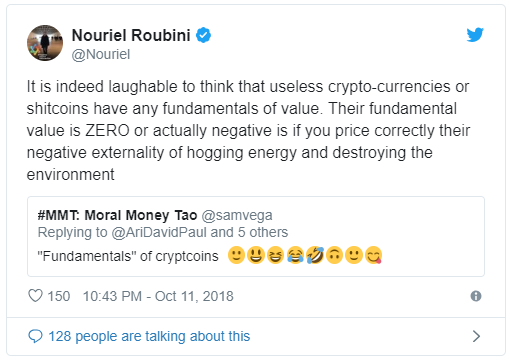
Task: Open Nouriel Roubini's profile picture
Action: pyautogui.click(x=45, y=43)
